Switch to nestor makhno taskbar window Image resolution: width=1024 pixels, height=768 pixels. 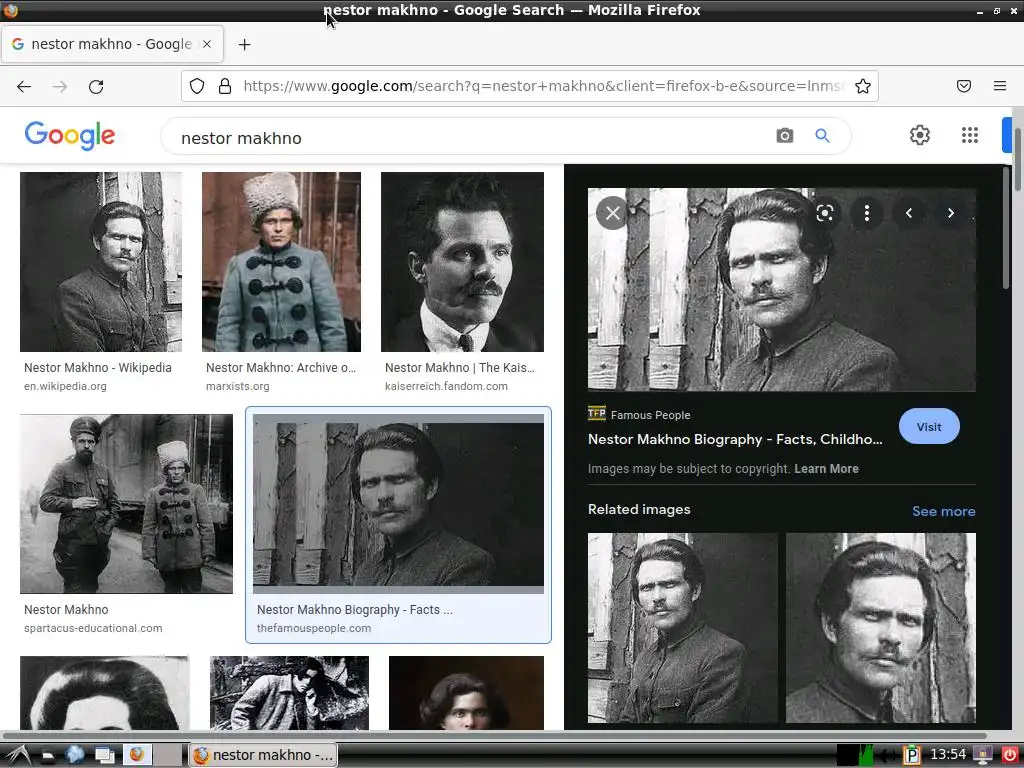263,755
